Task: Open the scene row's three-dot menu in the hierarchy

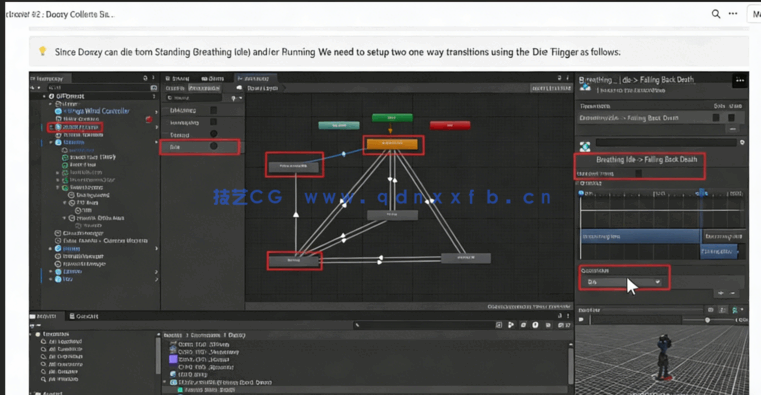Action: (154, 96)
